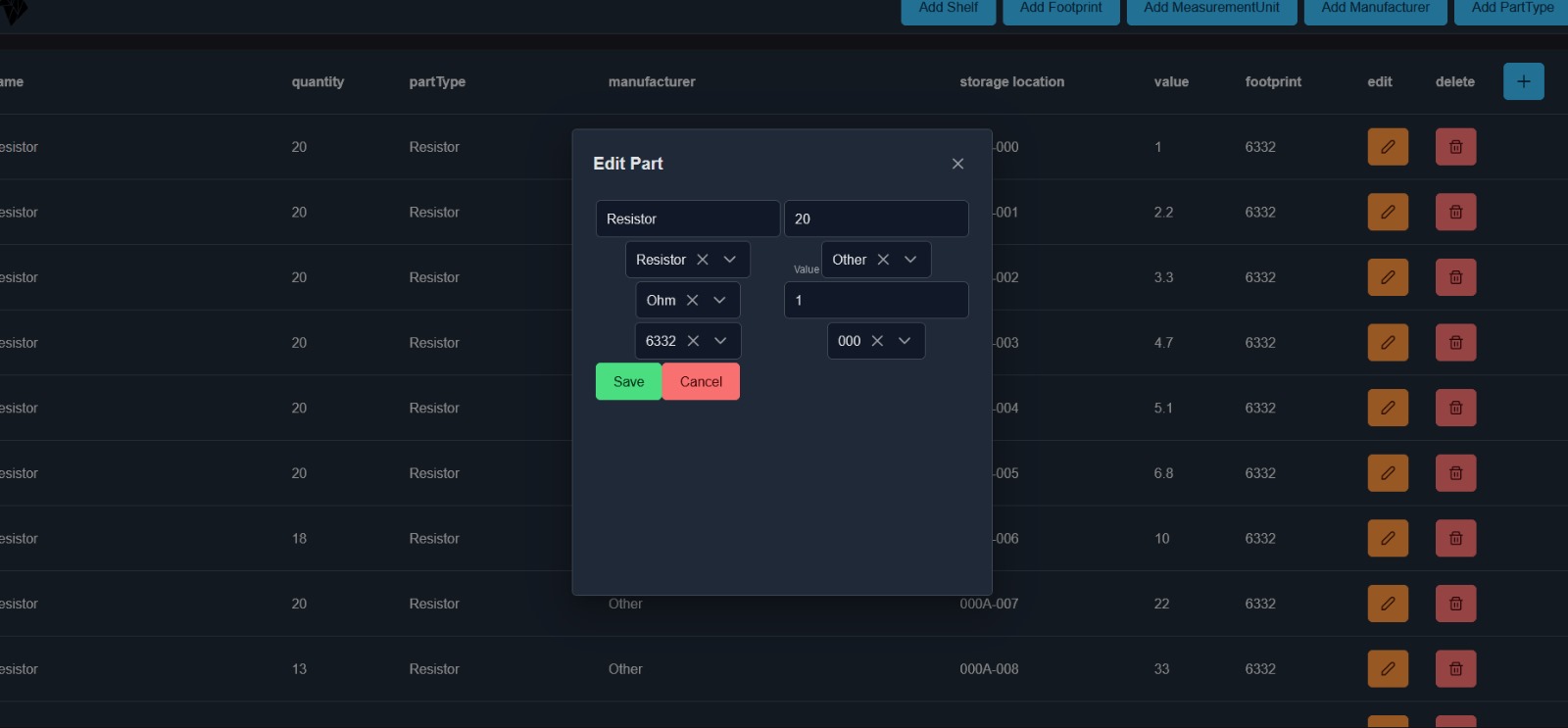The width and height of the screenshot is (1568, 728).
Task: Expand the Other manufacturer dropdown arrow
Action: [910, 260]
